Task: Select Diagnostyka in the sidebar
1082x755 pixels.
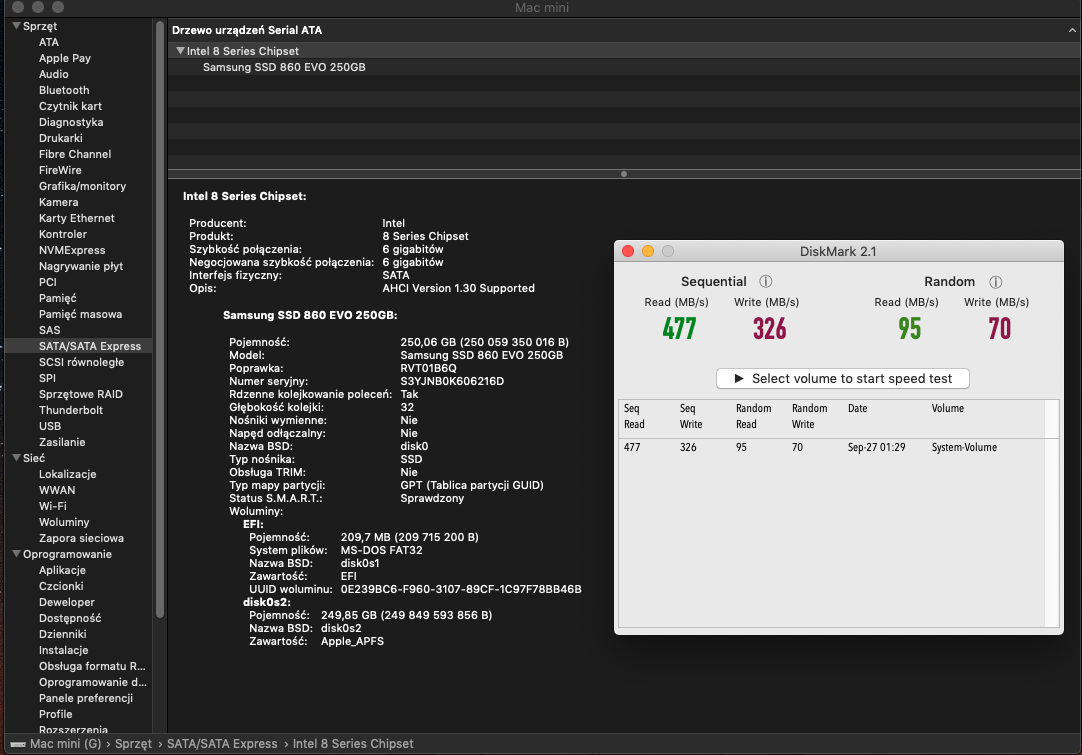Action: [71, 122]
